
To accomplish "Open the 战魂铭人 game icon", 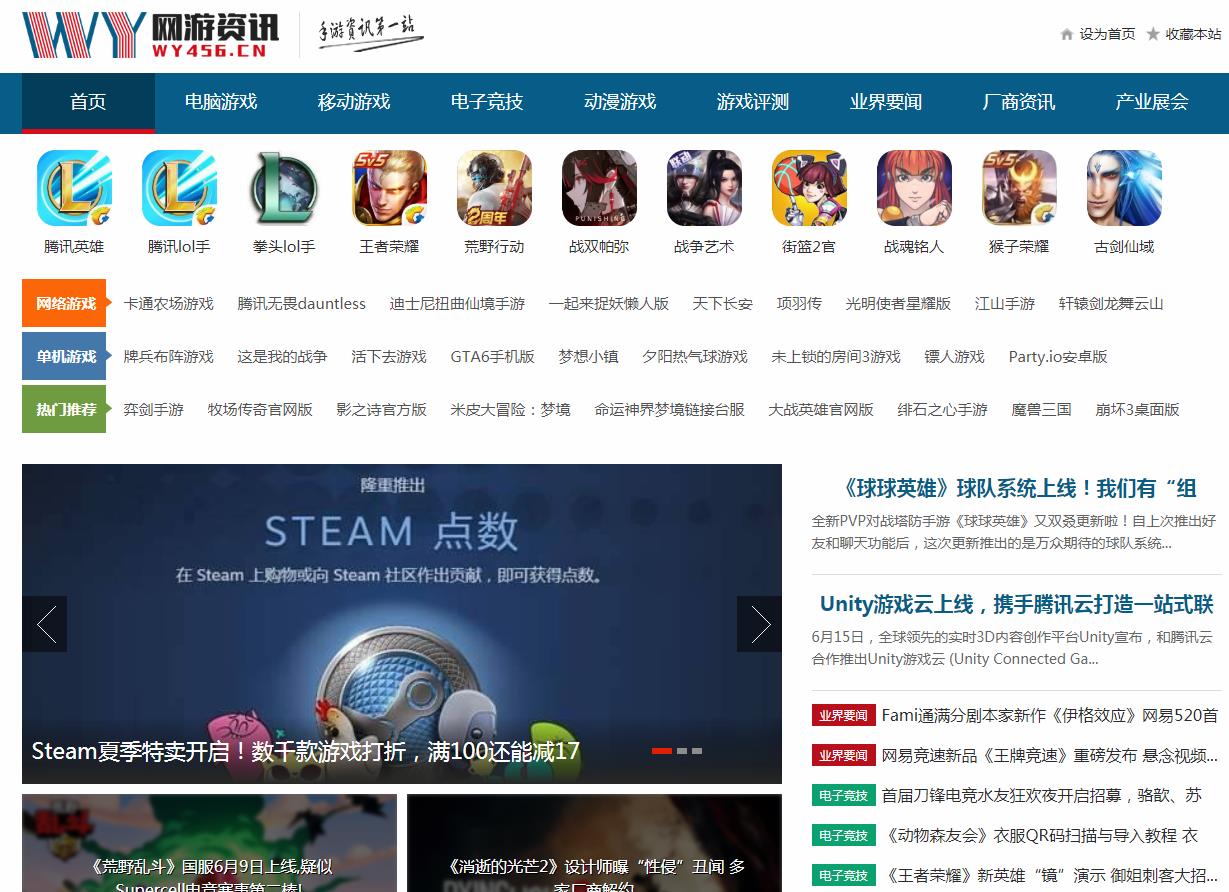I will tap(914, 188).
